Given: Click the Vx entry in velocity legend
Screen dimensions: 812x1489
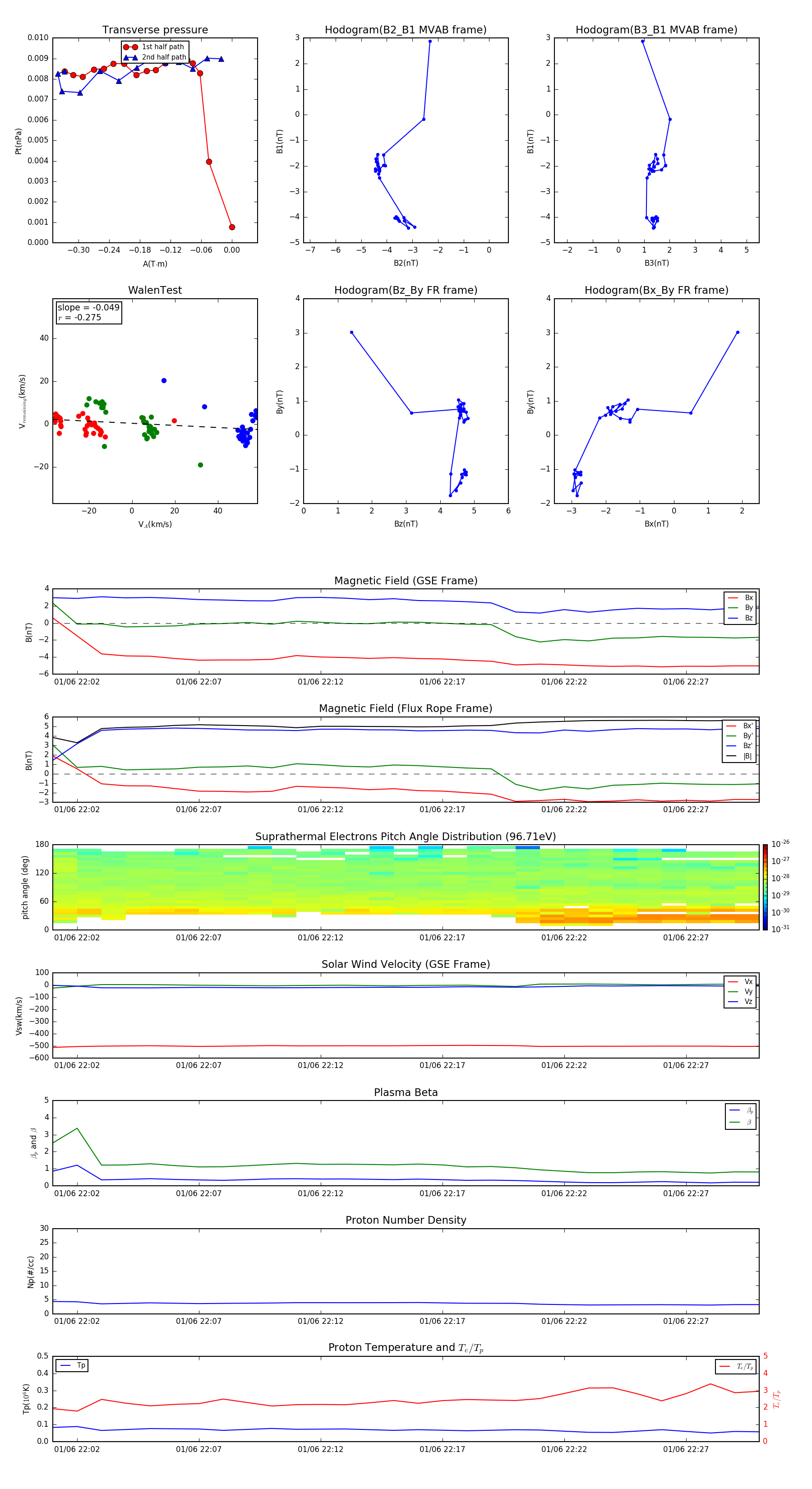Looking at the screenshot, I should click(x=740, y=981).
